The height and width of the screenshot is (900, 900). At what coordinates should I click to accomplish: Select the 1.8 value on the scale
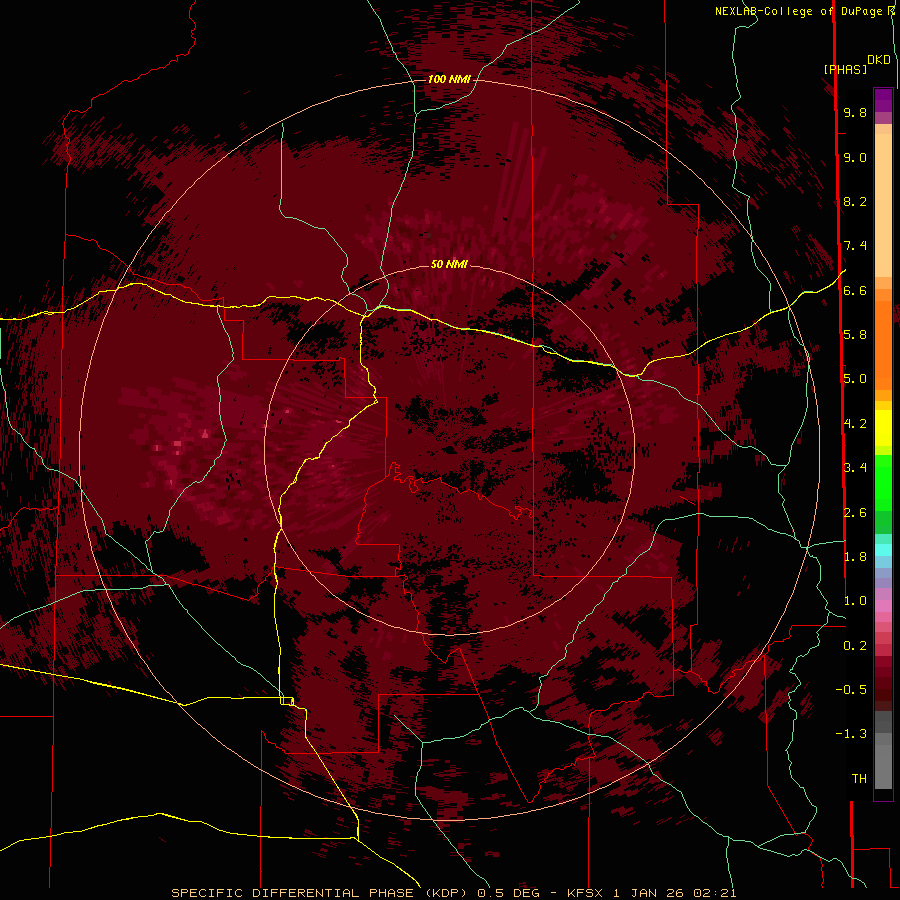(x=855, y=557)
